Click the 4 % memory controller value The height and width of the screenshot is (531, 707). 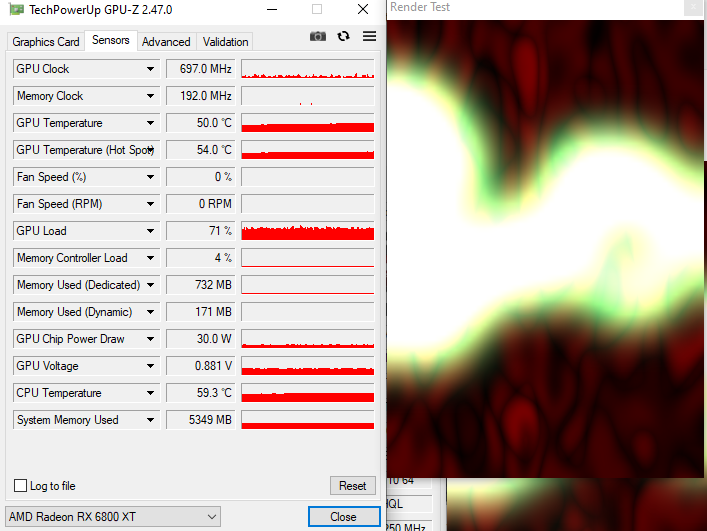[201, 258]
